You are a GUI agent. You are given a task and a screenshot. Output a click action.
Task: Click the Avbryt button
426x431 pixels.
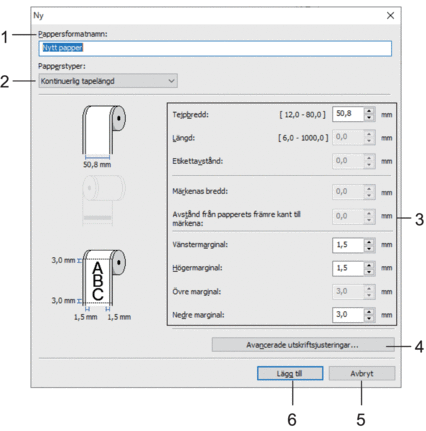[362, 373]
